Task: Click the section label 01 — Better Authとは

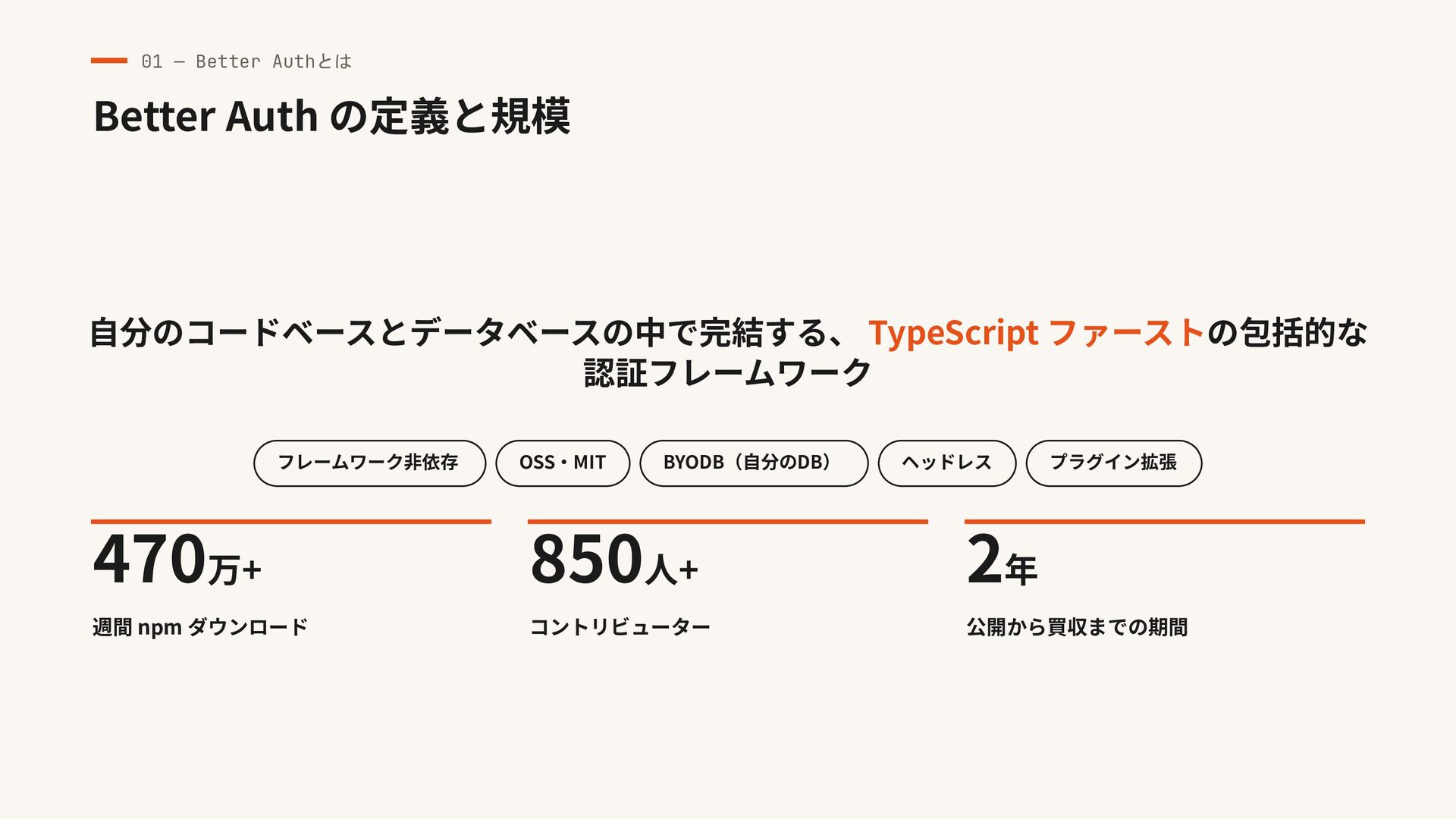Action: (246, 61)
